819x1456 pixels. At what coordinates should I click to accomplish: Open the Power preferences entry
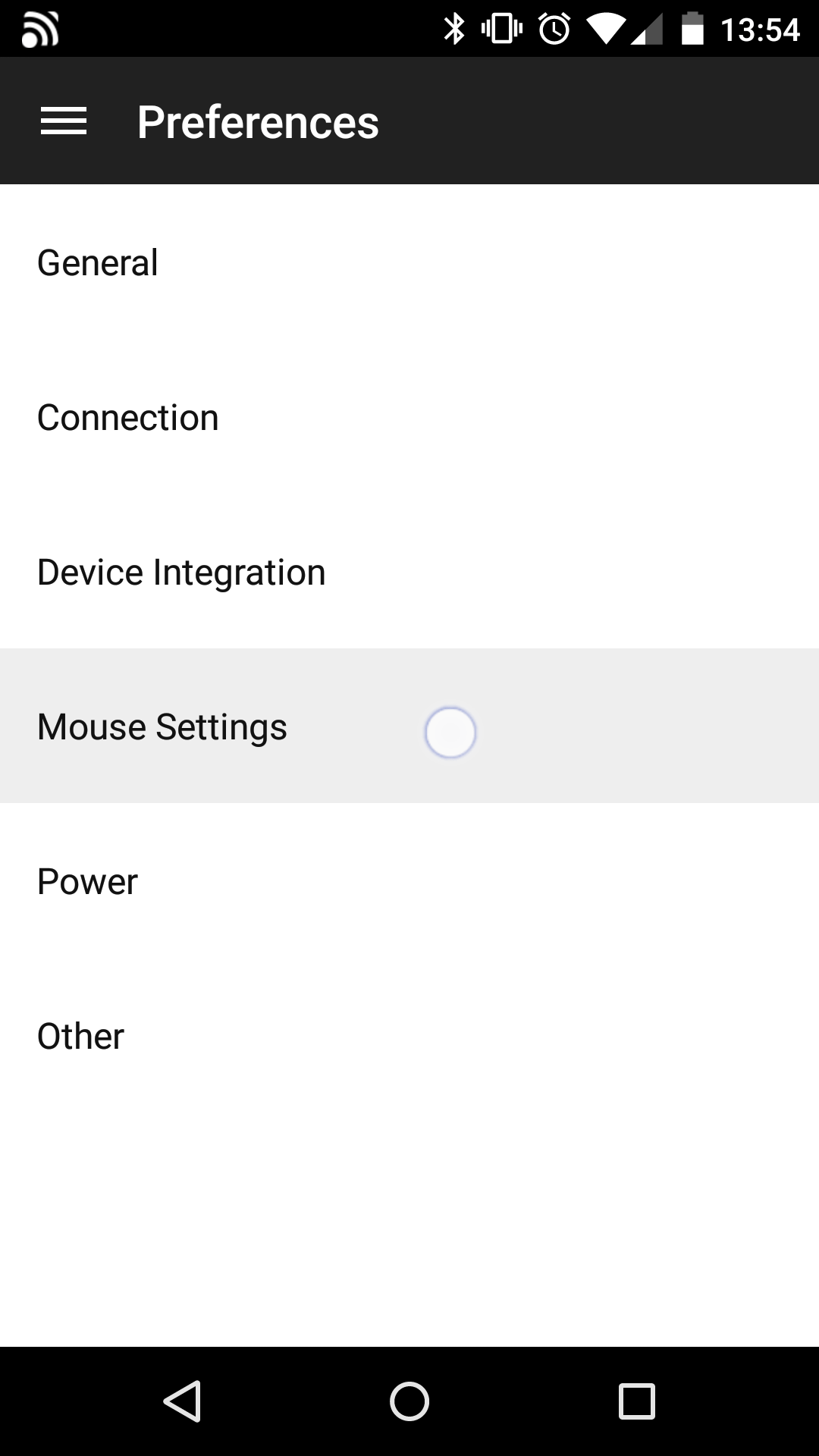tap(86, 880)
